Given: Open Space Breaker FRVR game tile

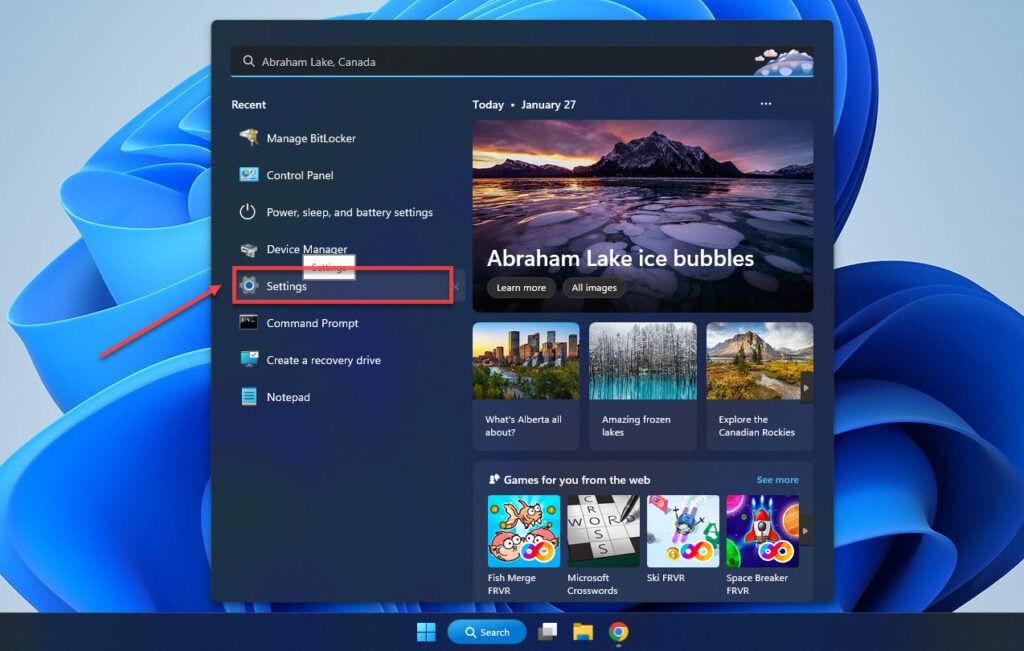Looking at the screenshot, I should (x=762, y=531).
